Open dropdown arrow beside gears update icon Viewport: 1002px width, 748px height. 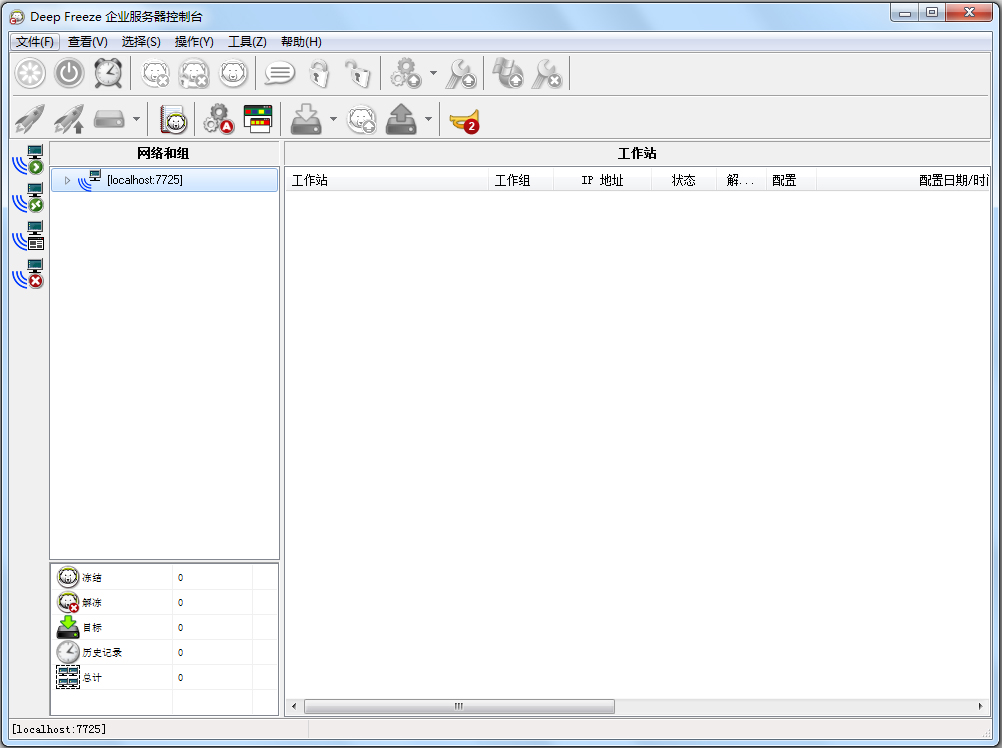433,73
